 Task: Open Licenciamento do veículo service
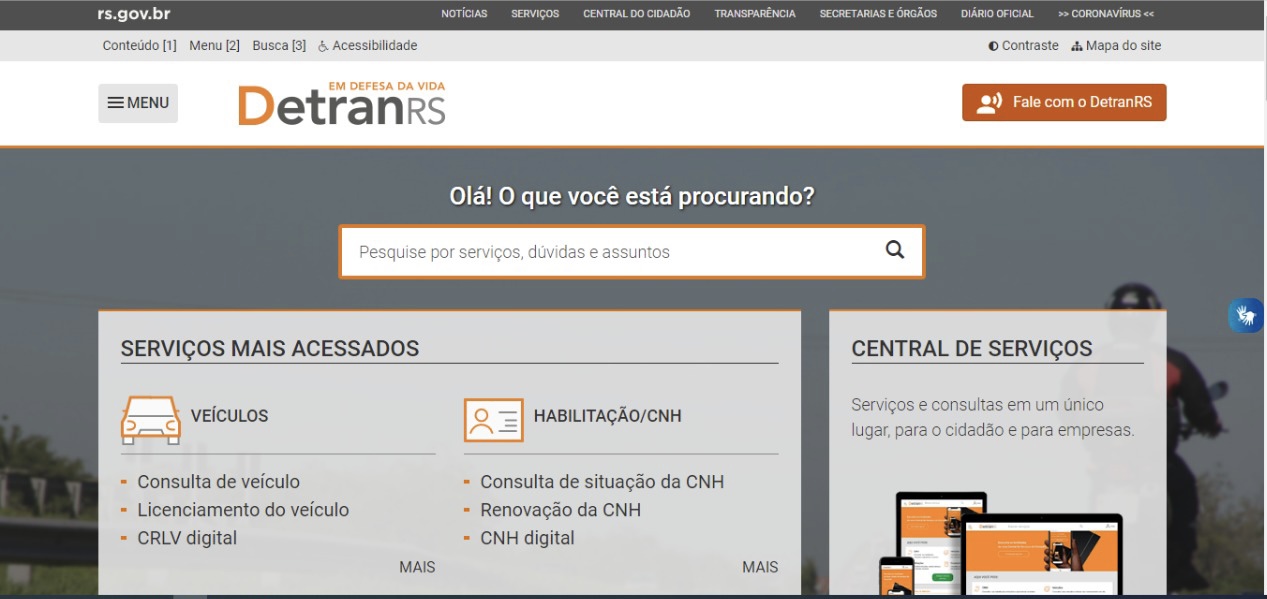point(243,510)
